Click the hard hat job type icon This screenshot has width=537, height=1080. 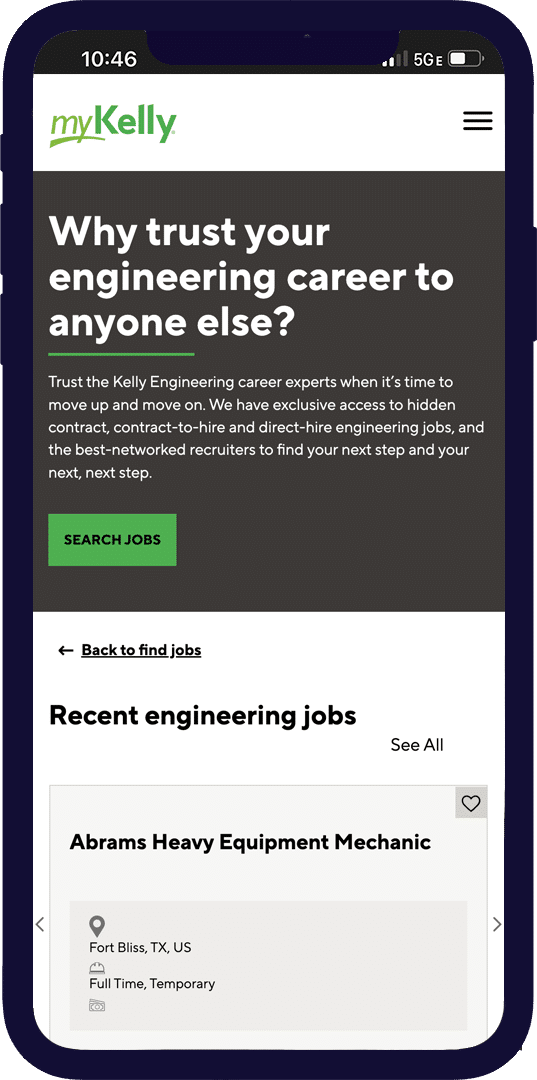pyautogui.click(x=97, y=968)
